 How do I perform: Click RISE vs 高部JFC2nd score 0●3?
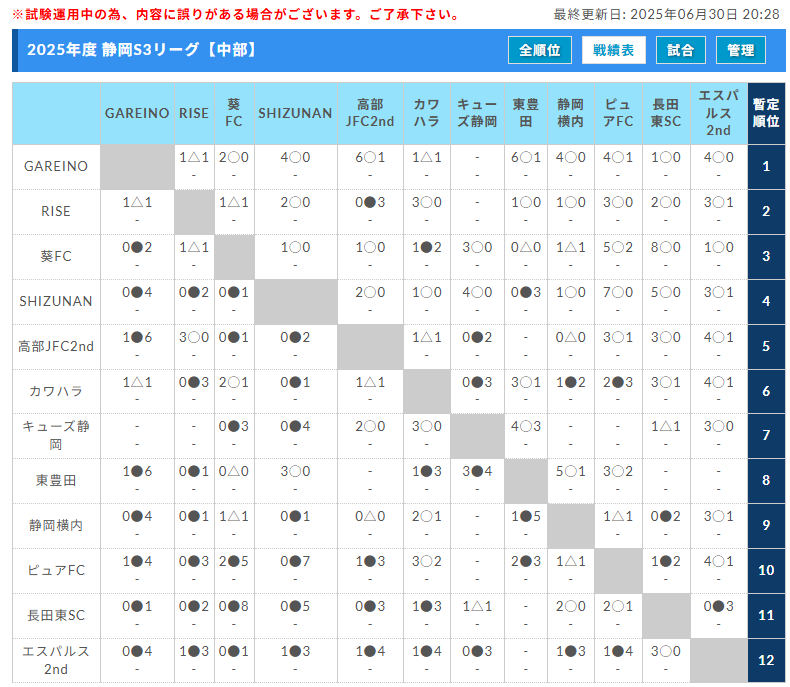[x=370, y=202]
